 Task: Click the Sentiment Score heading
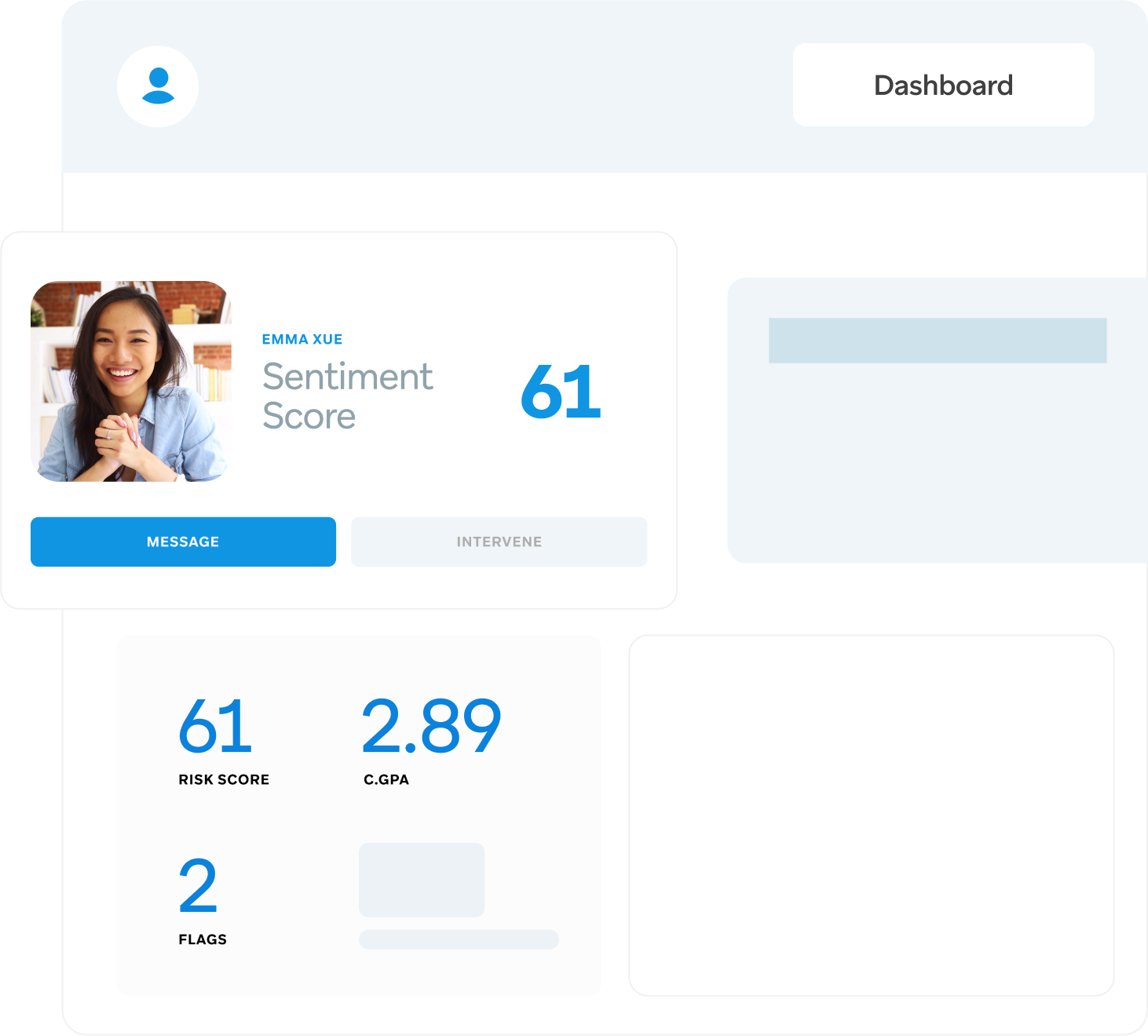347,396
